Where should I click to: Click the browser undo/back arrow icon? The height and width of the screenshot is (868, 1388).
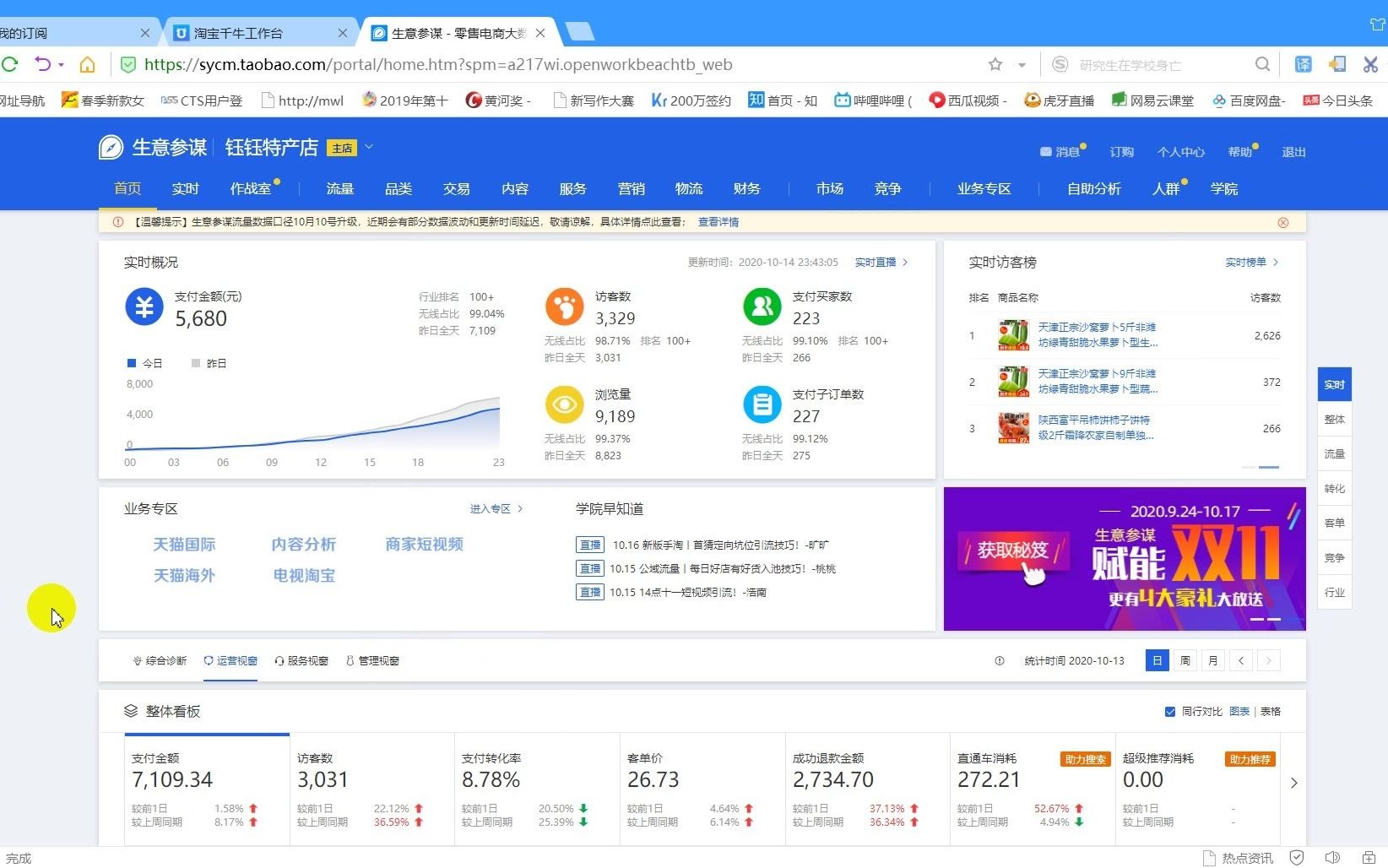coord(42,64)
